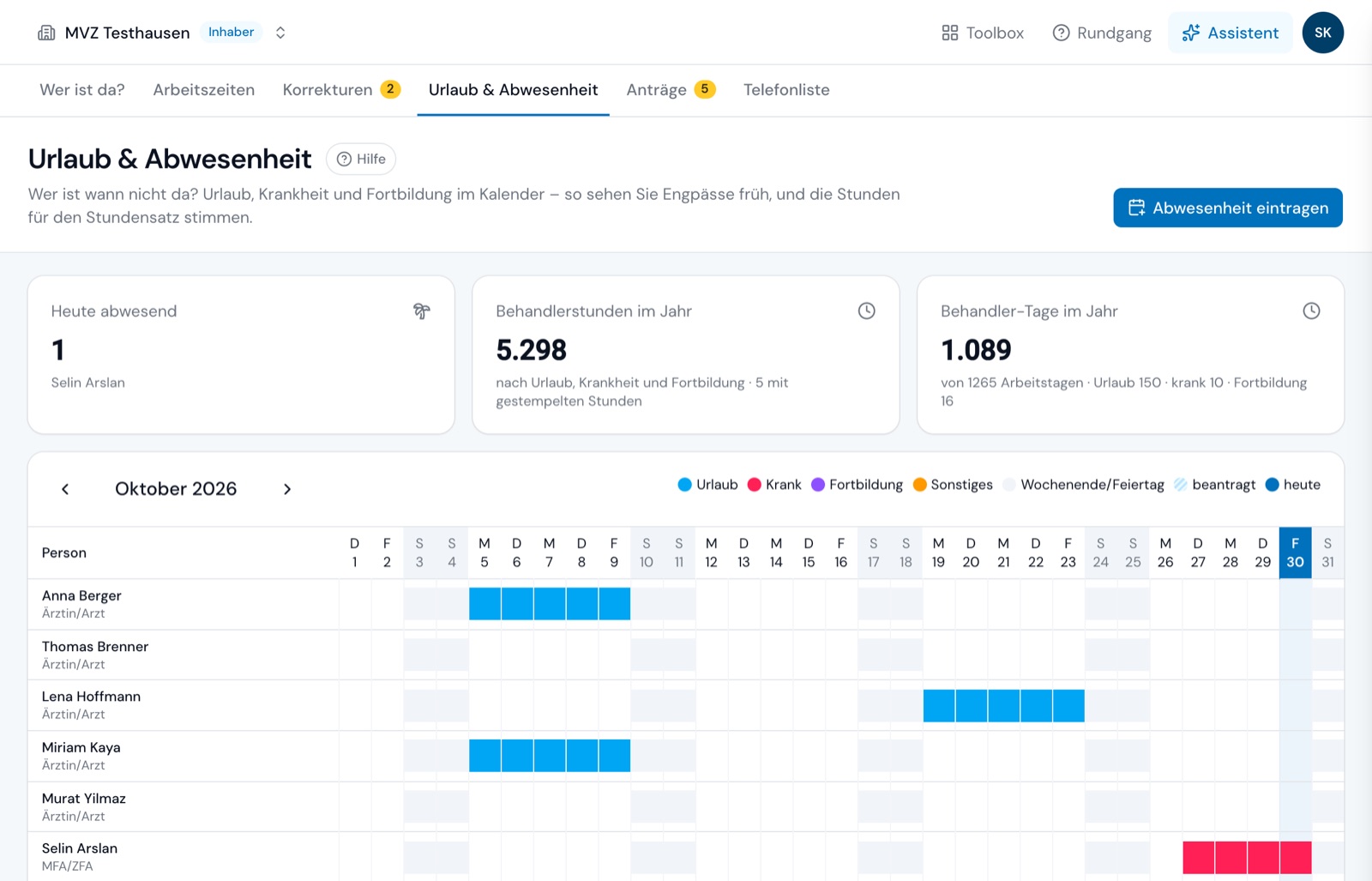Click the Sonstiges orange legend dot
The image size is (1372, 881).
pos(920,485)
